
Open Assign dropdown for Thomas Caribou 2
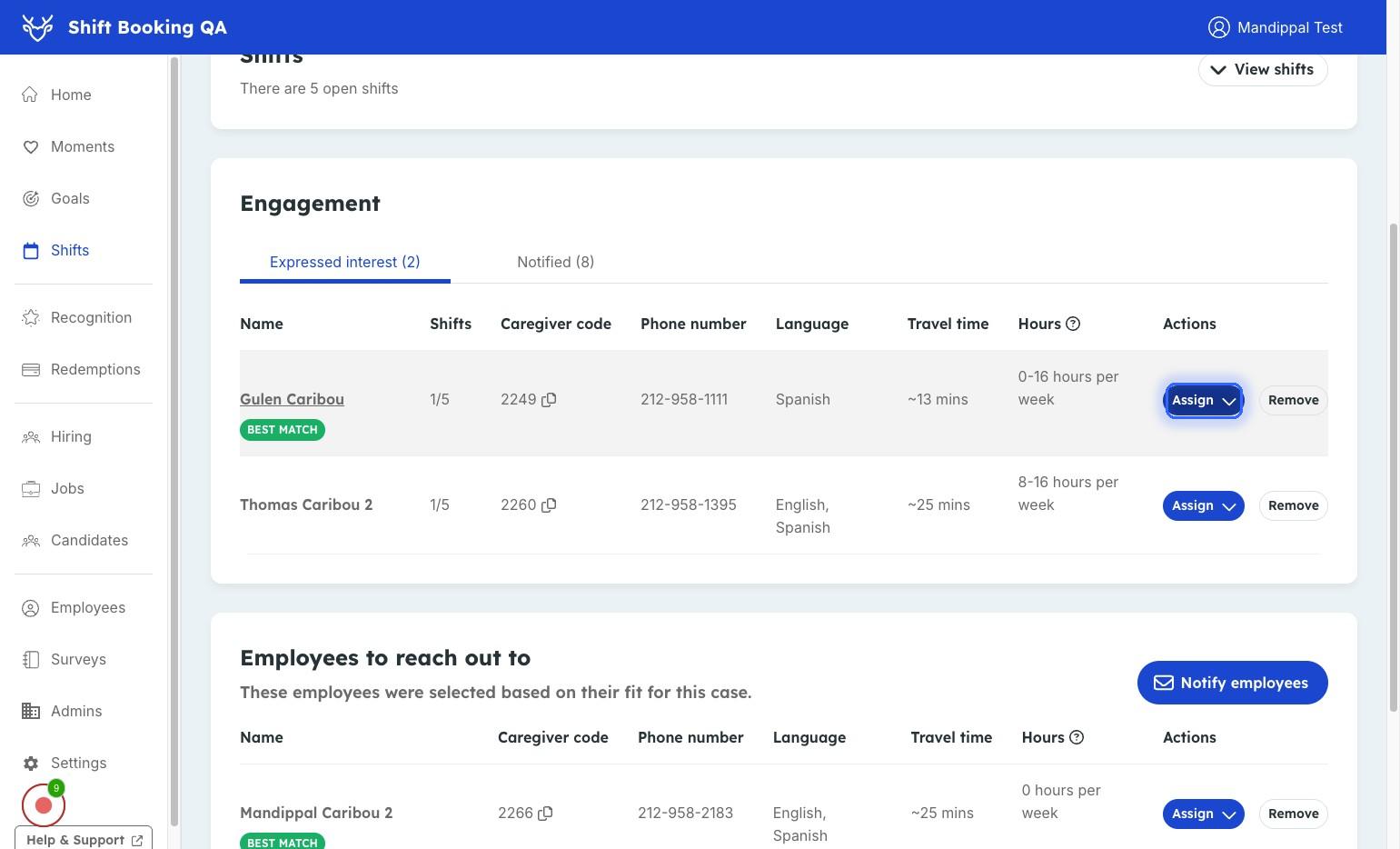pos(1203,505)
